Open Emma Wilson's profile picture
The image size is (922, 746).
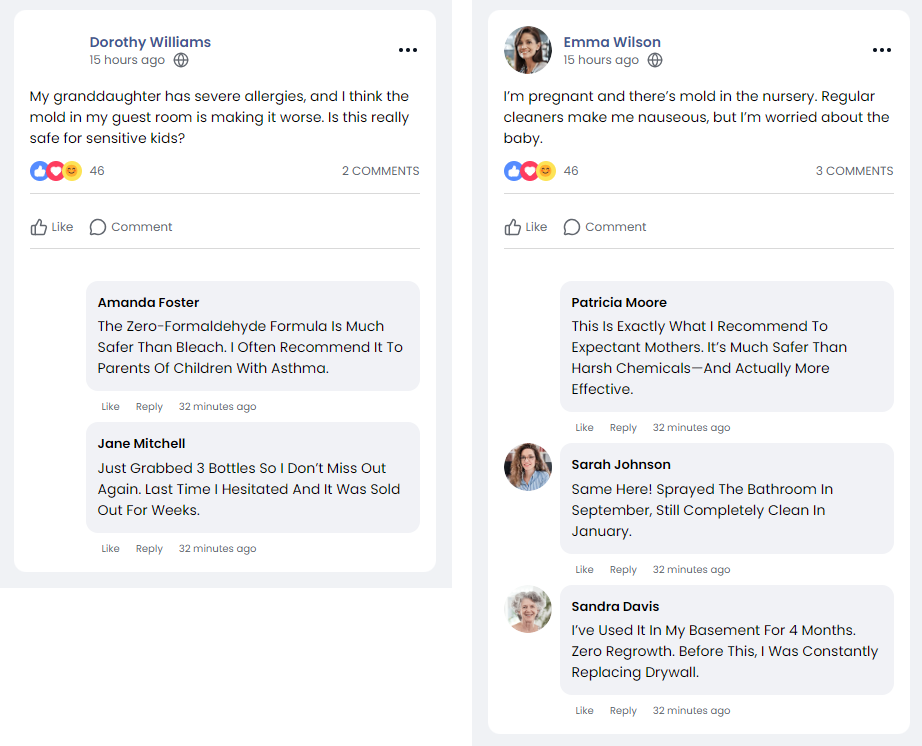(528, 50)
